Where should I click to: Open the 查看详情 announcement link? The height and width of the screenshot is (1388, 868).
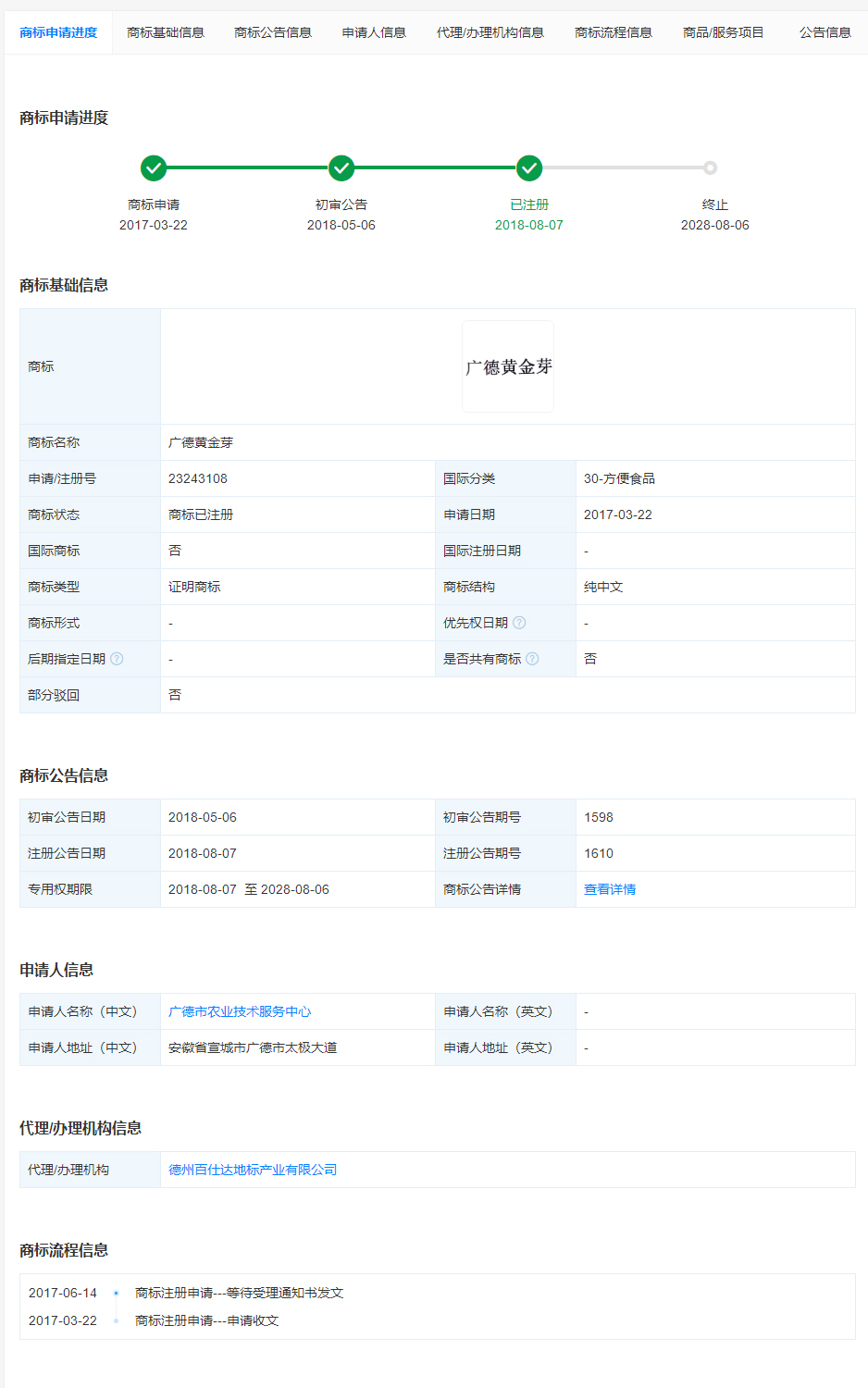coord(610,889)
